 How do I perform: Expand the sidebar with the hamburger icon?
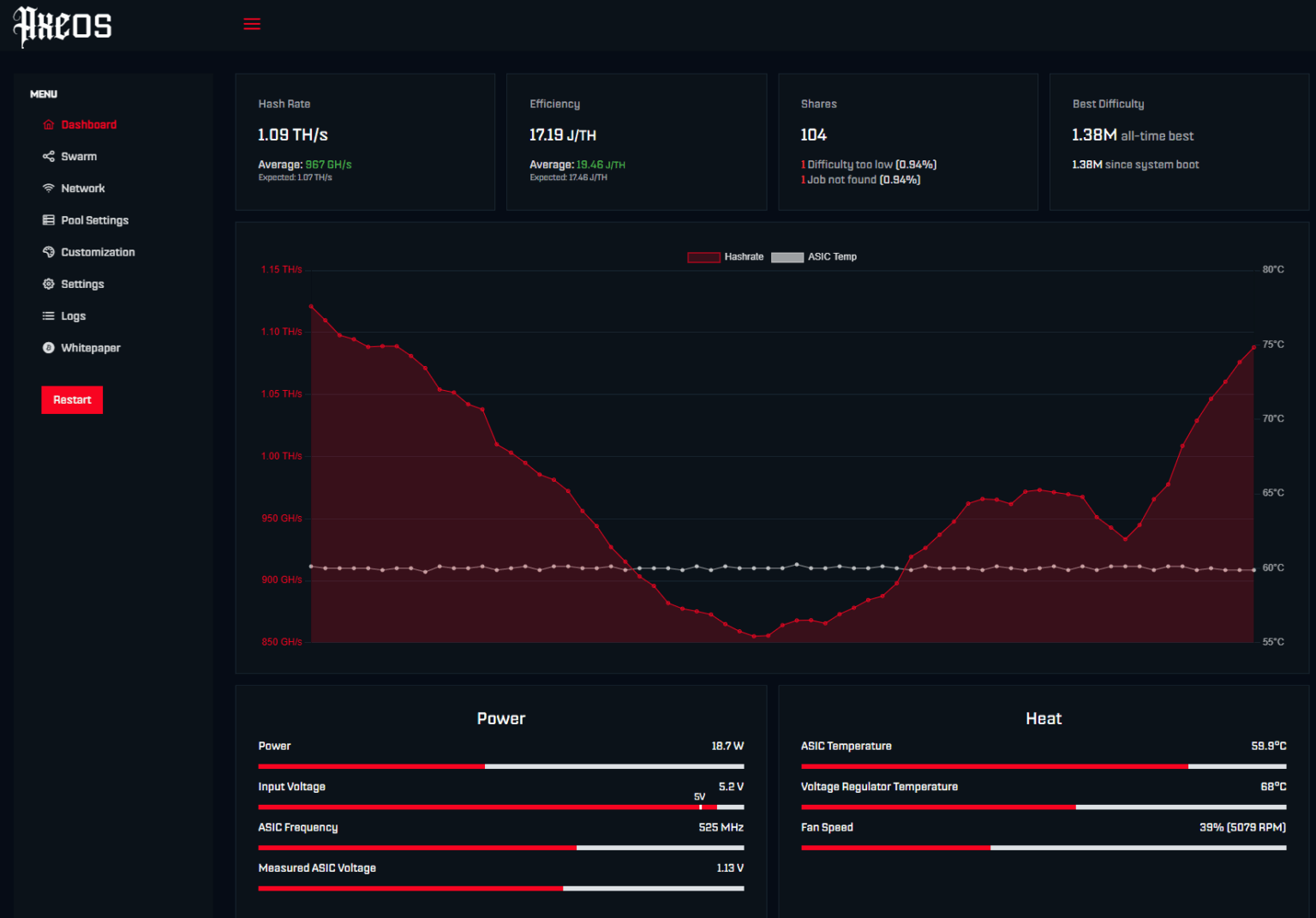pyautogui.click(x=252, y=24)
